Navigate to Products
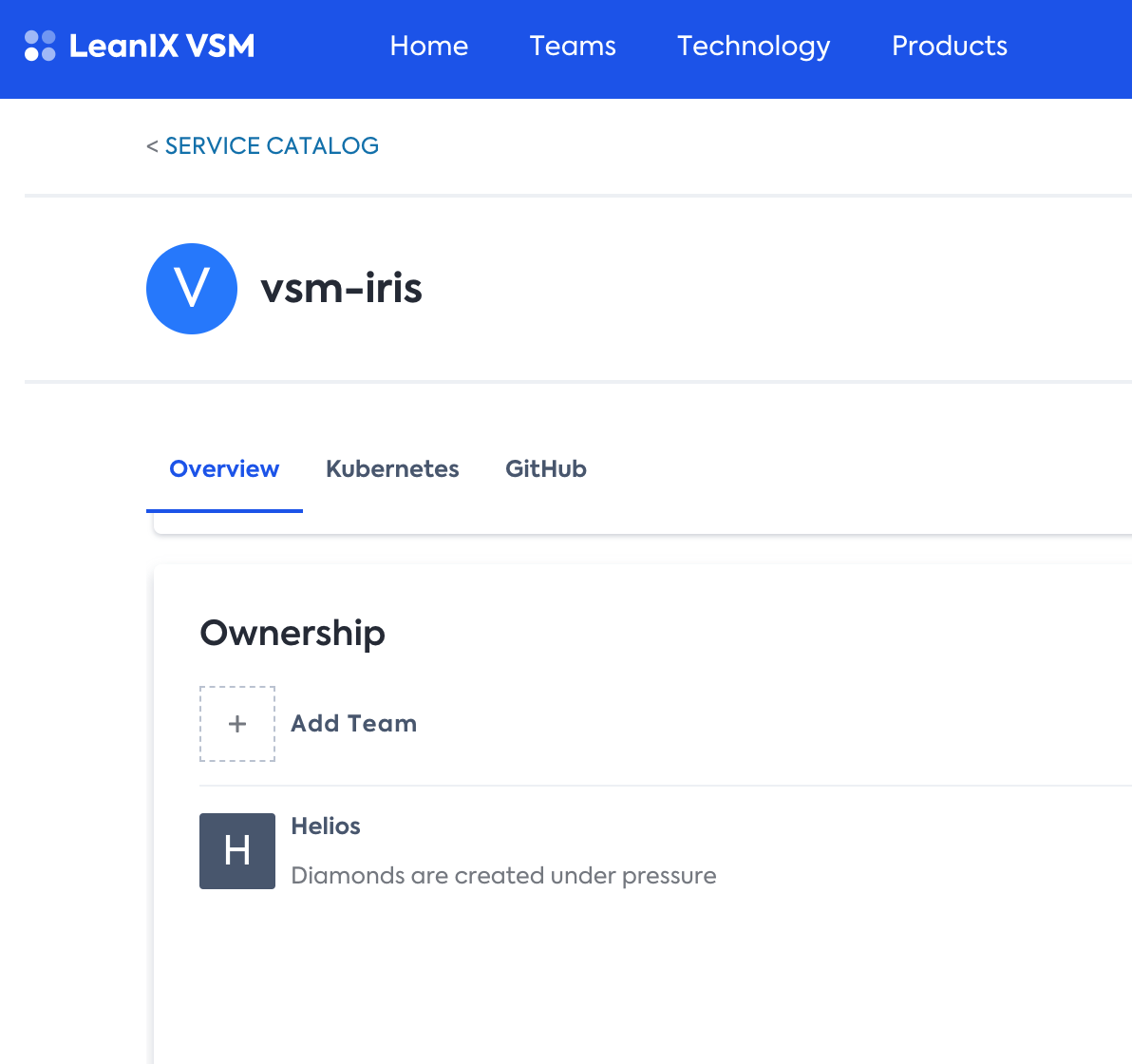Viewport: 1132px width, 1064px height. 950,47
